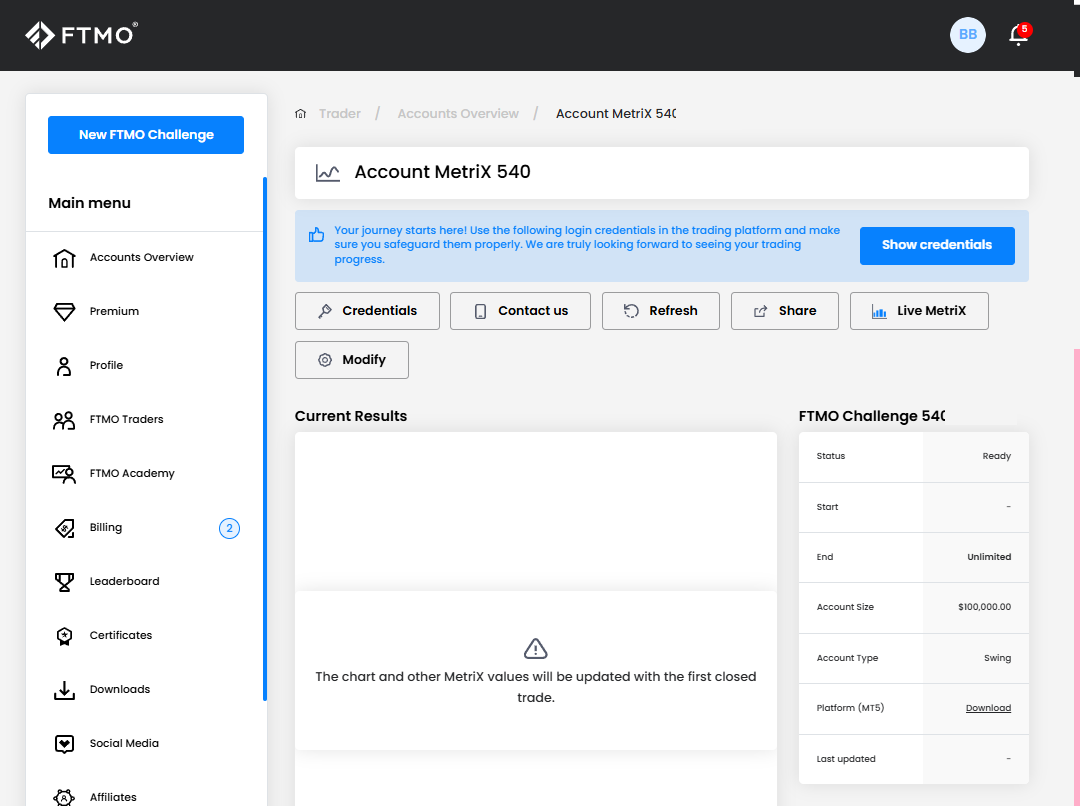Click the $100,000.00 account size value
This screenshot has height=806, width=1080.
984,607
